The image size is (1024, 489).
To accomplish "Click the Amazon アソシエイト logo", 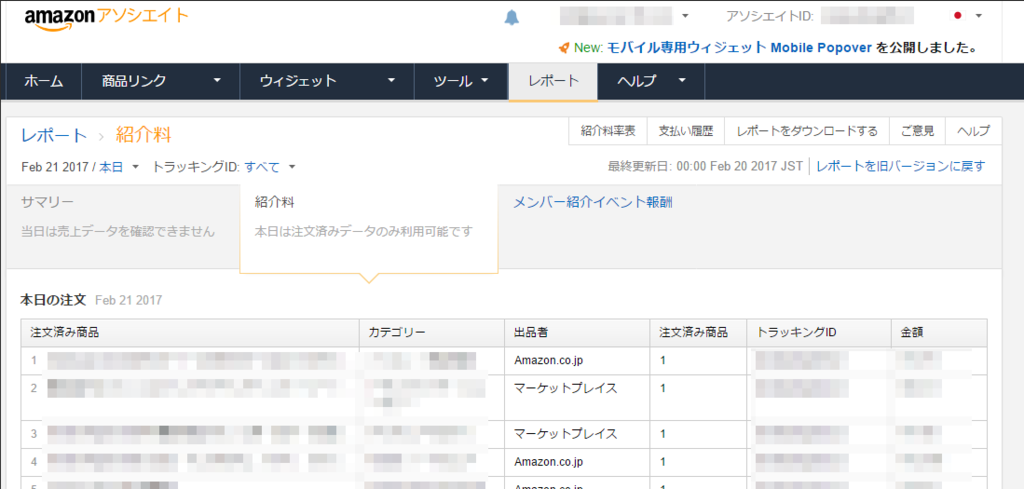I will [106, 18].
